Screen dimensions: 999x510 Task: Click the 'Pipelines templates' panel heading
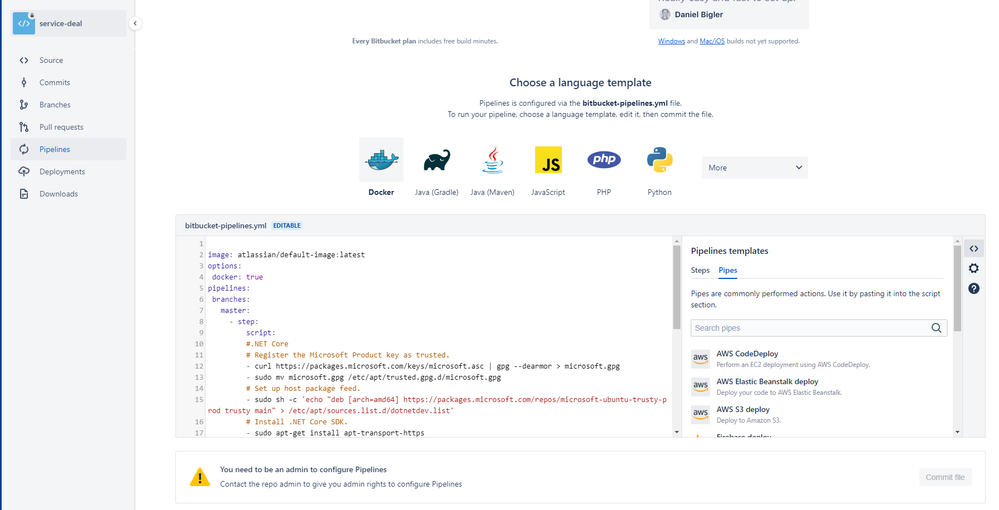coord(729,251)
